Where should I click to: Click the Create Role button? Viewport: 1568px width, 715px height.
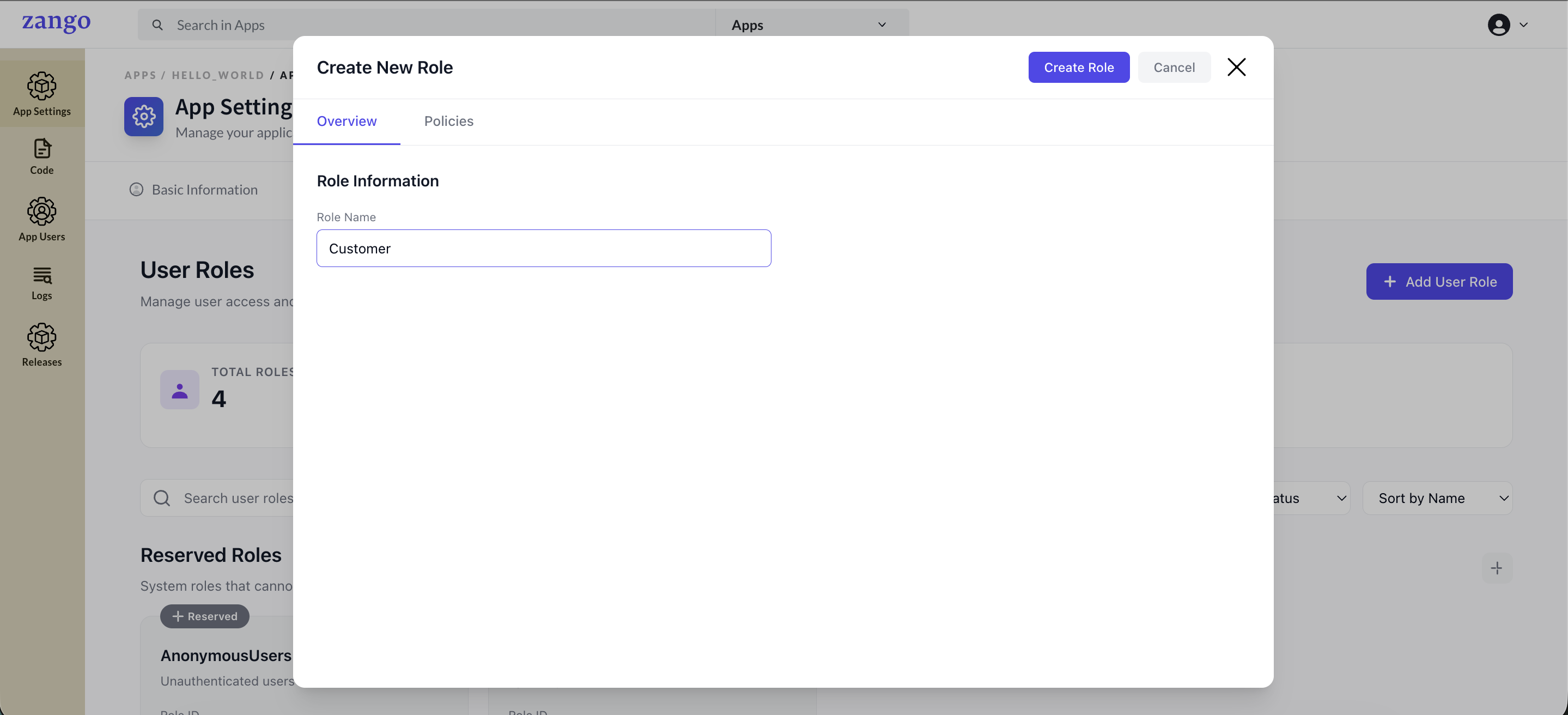1079,67
